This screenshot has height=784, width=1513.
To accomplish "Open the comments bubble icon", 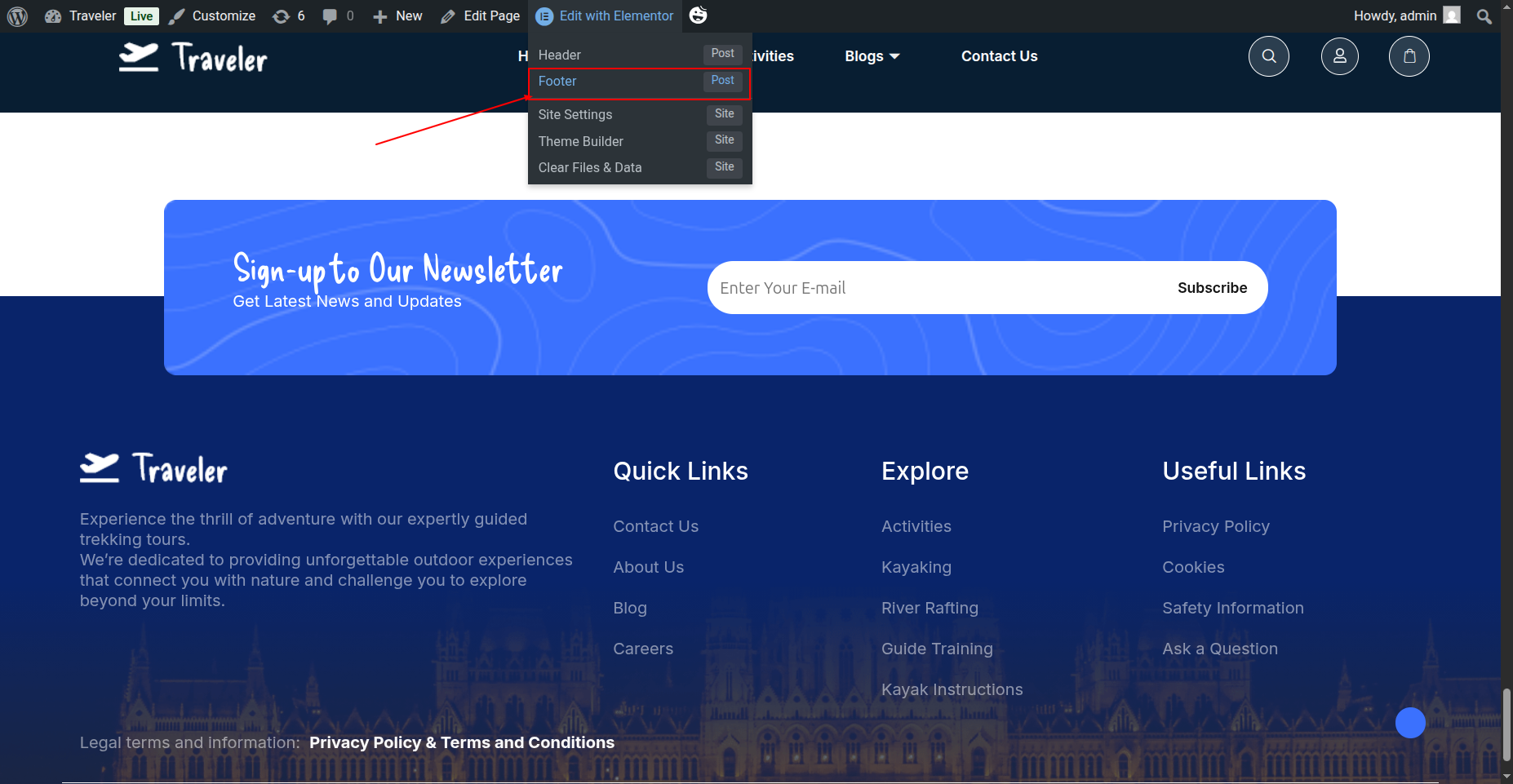I will pyautogui.click(x=338, y=16).
